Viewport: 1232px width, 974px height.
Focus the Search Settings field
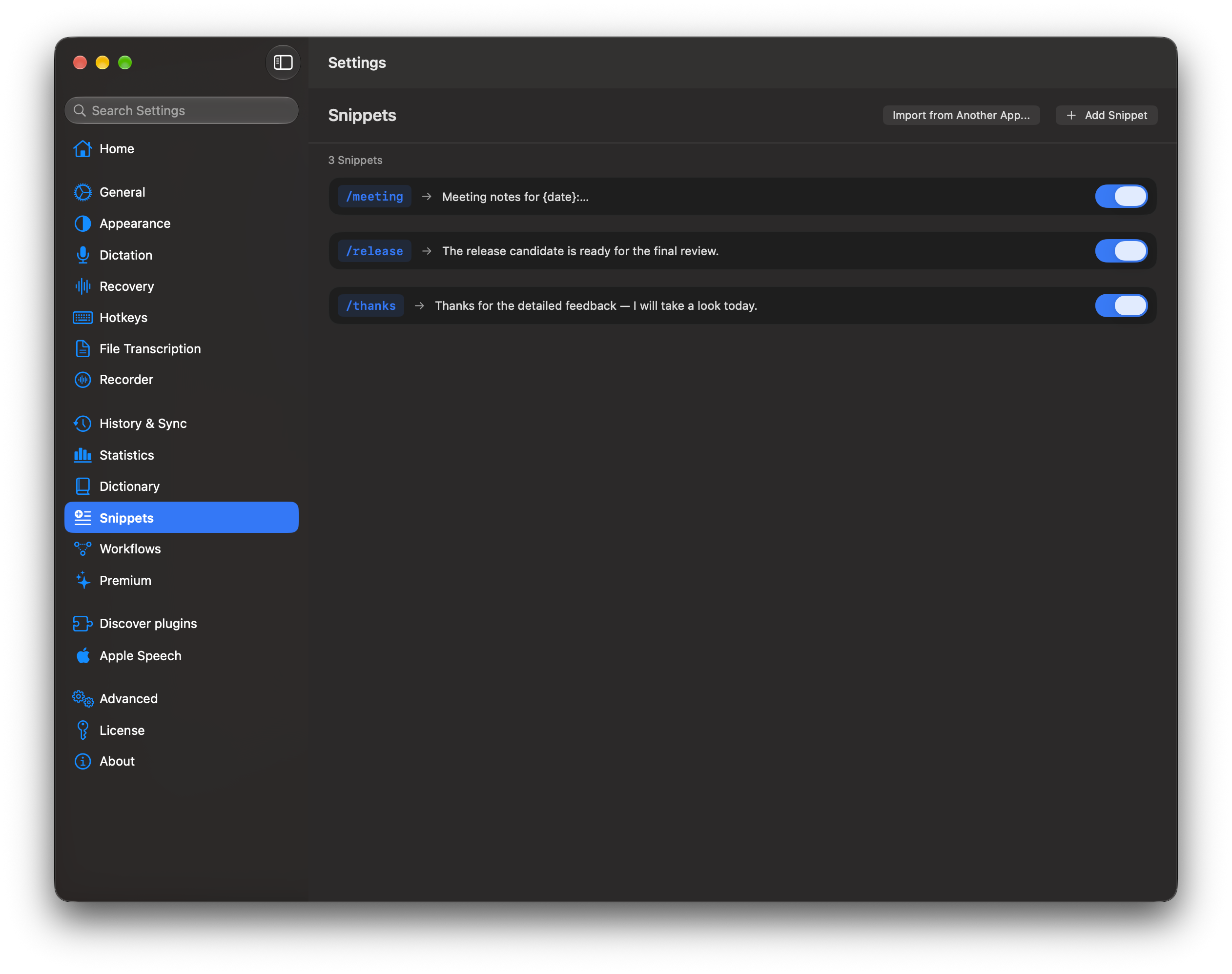click(182, 111)
